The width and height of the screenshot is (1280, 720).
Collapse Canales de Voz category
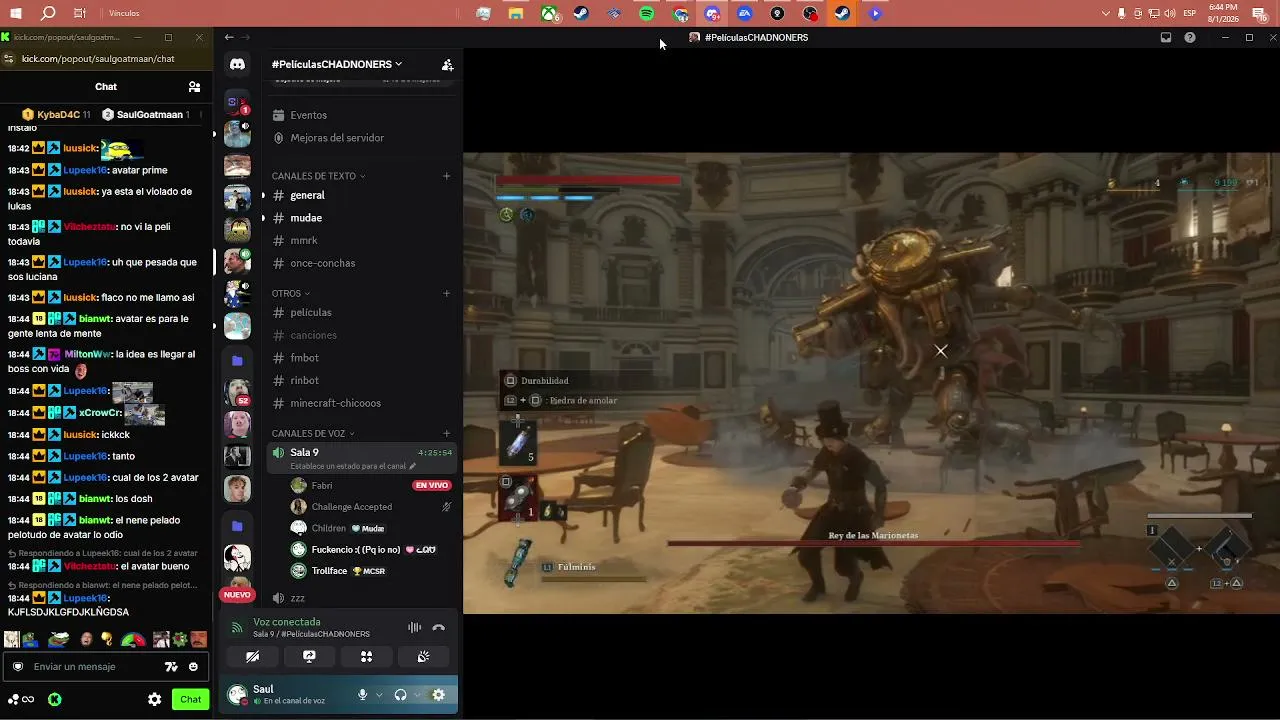click(x=313, y=433)
